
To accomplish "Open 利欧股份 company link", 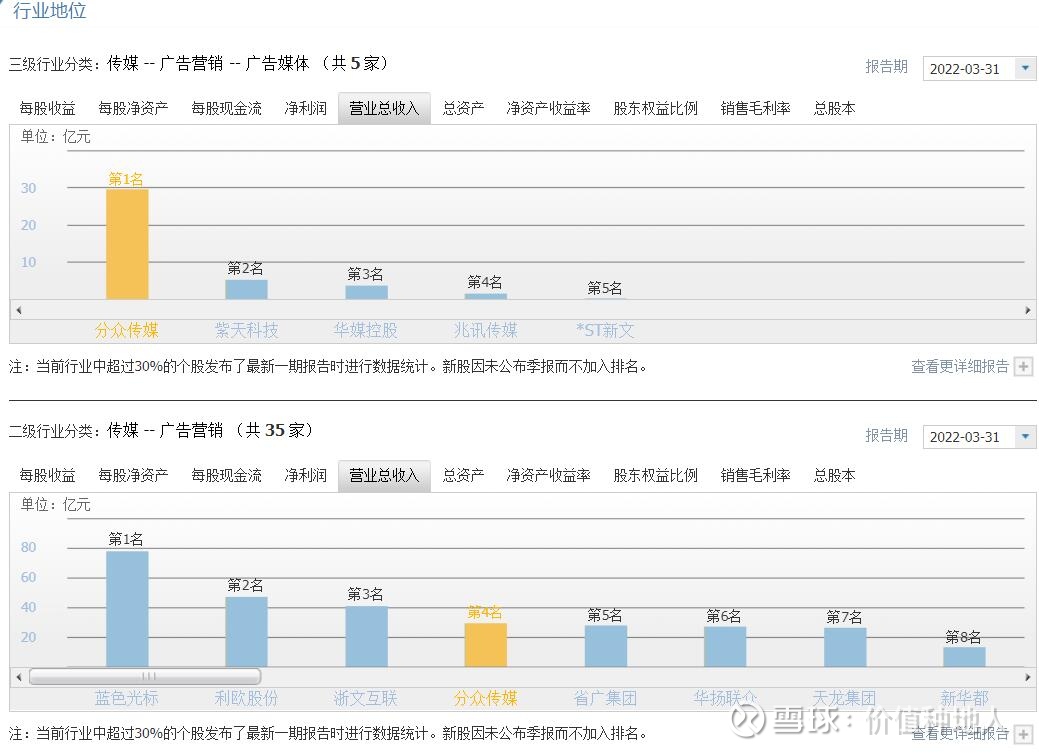I will coord(246,697).
